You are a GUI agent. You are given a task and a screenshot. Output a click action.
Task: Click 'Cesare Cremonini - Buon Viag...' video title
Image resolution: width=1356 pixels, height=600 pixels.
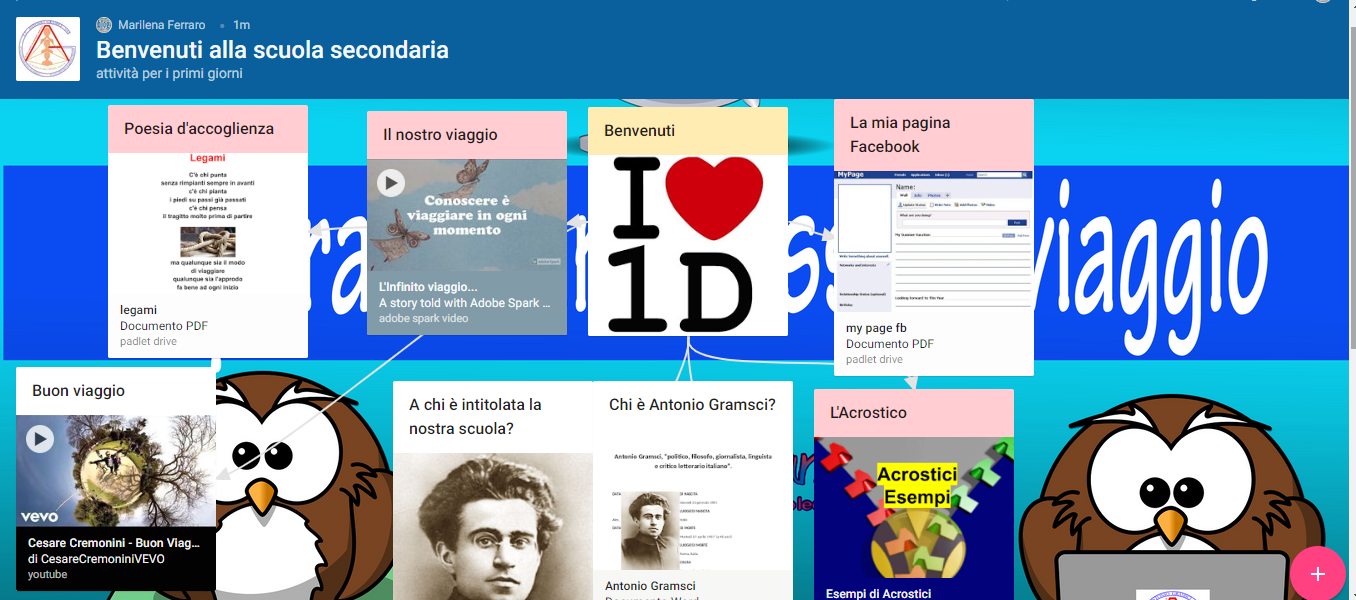pos(114,543)
